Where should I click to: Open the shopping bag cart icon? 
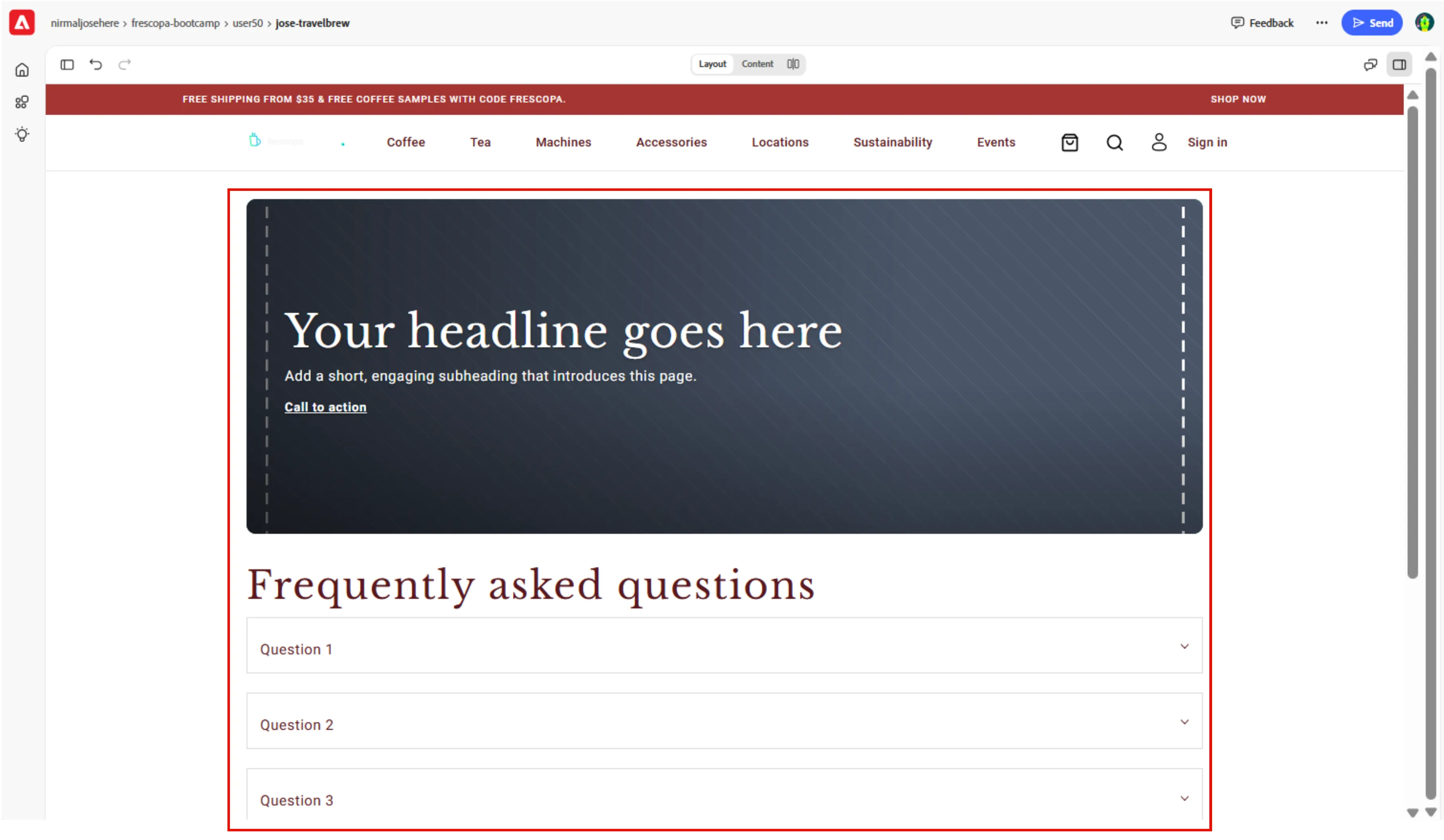tap(1069, 143)
